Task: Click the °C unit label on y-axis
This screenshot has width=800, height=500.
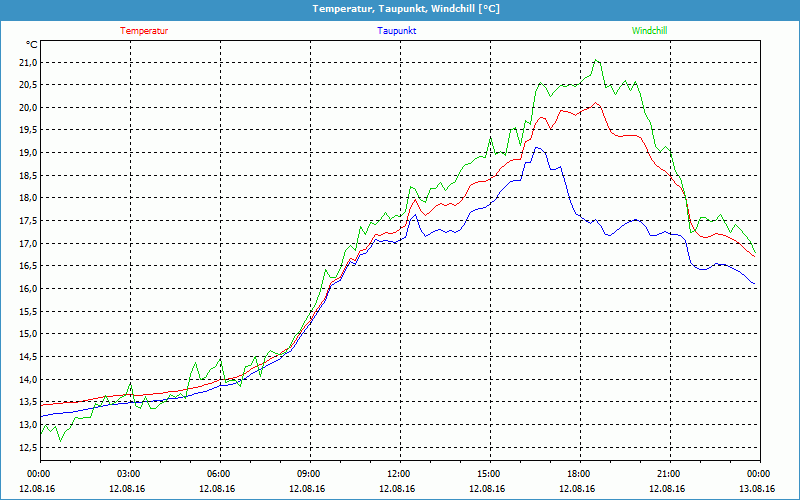Action: tap(31, 44)
